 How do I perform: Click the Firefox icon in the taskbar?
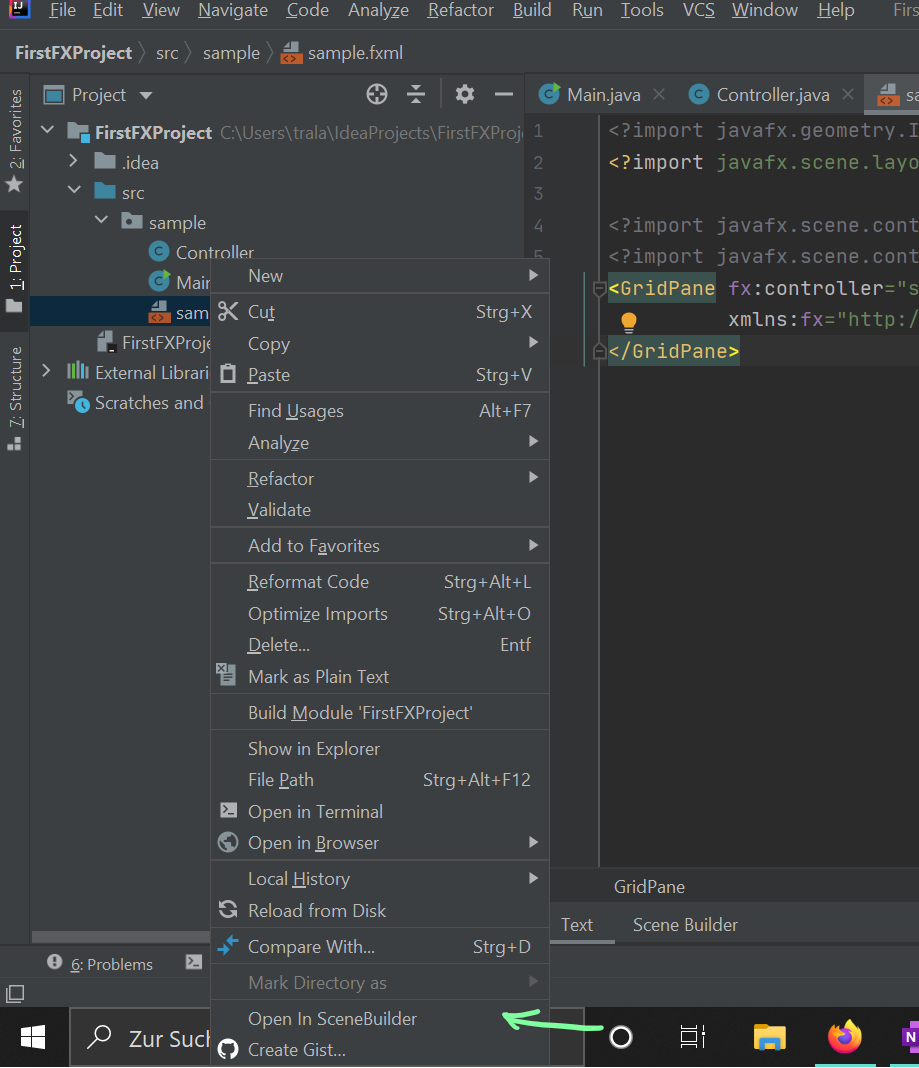(844, 1037)
